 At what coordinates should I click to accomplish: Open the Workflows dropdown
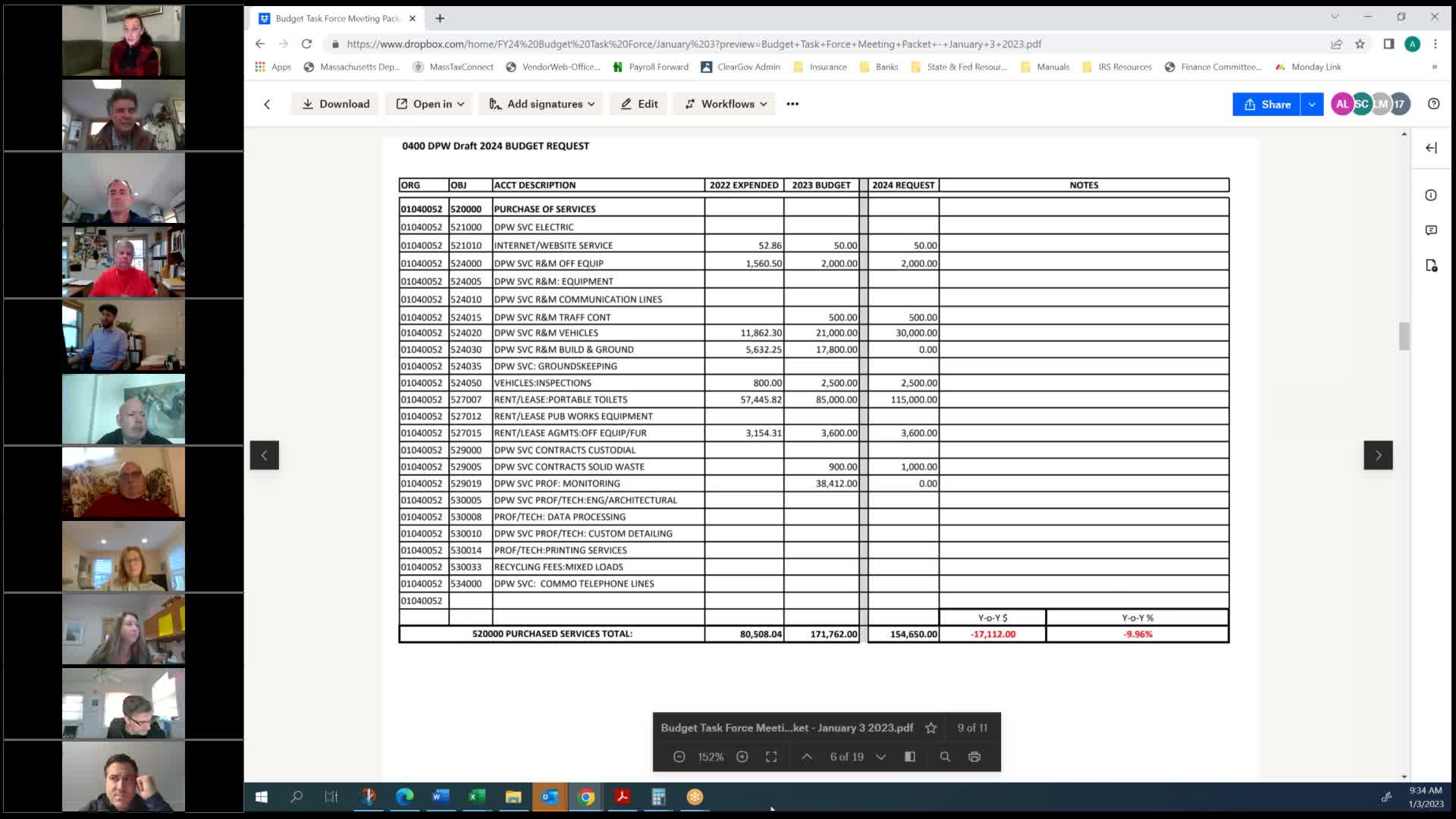723,104
